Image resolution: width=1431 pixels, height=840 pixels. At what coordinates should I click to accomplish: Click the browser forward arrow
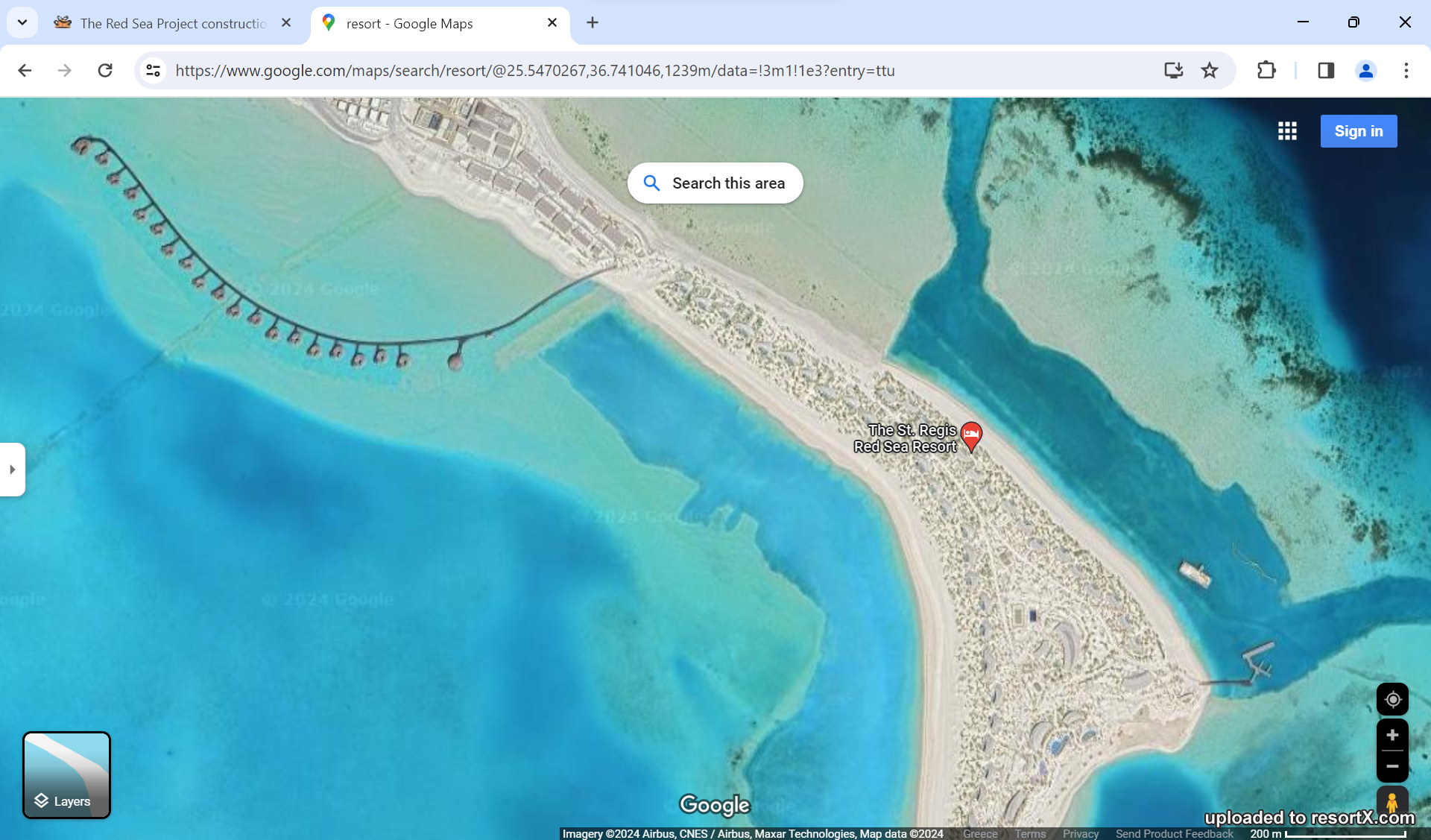(x=65, y=70)
